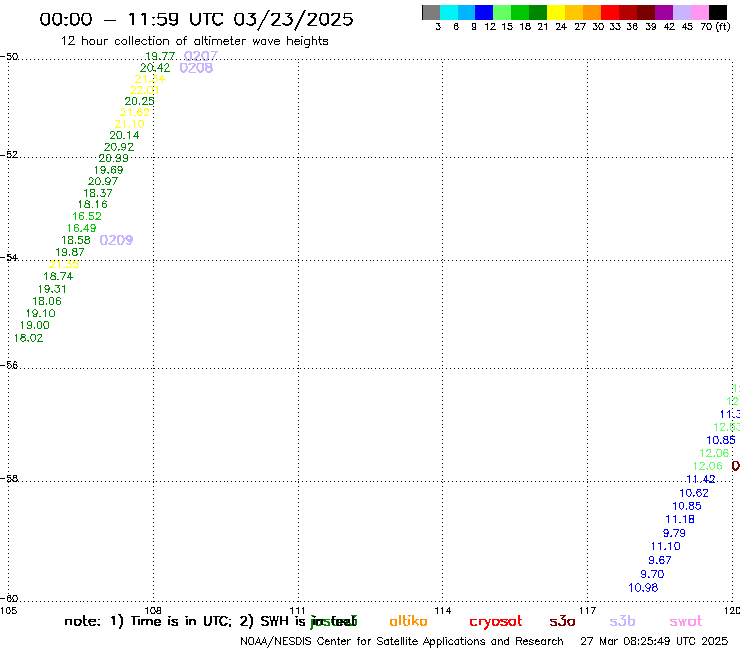Image resolution: width=740 pixels, height=650 pixels.
Task: Click the wave height value 18.02
Action: click(x=28, y=338)
